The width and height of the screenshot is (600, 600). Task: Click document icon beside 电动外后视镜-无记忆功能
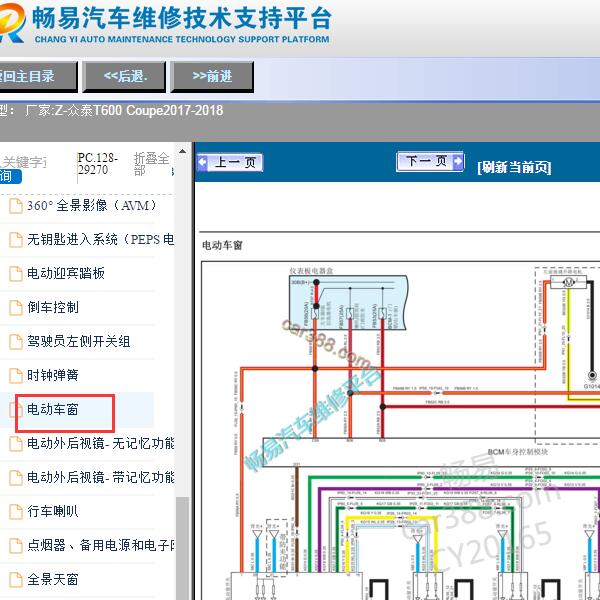pos(16,443)
